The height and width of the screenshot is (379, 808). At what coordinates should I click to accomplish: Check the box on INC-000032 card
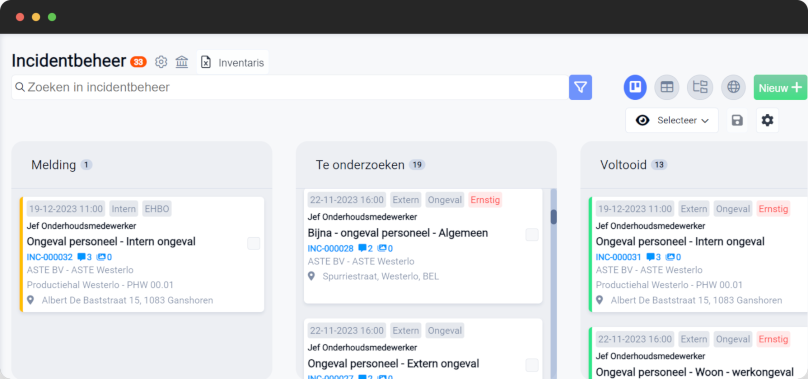point(254,243)
